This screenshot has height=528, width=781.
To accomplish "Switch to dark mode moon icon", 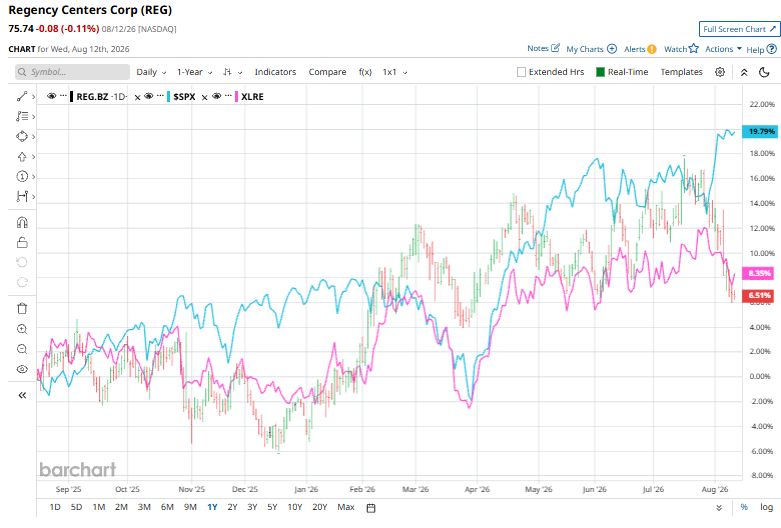I will click(x=765, y=72).
